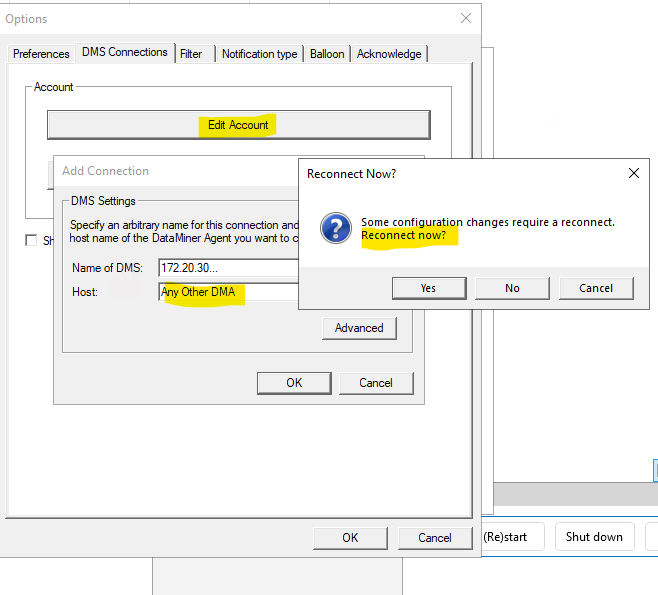This screenshot has height=595, width=658.
Task: Switch to the Acknowledge tab
Action: pyautogui.click(x=389, y=54)
